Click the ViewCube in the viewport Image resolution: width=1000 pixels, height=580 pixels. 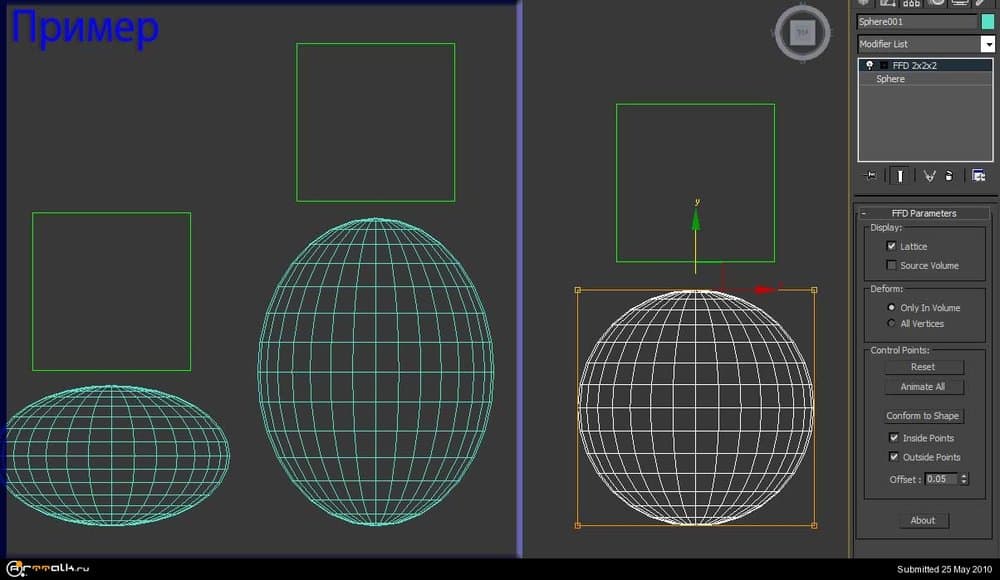tap(801, 33)
